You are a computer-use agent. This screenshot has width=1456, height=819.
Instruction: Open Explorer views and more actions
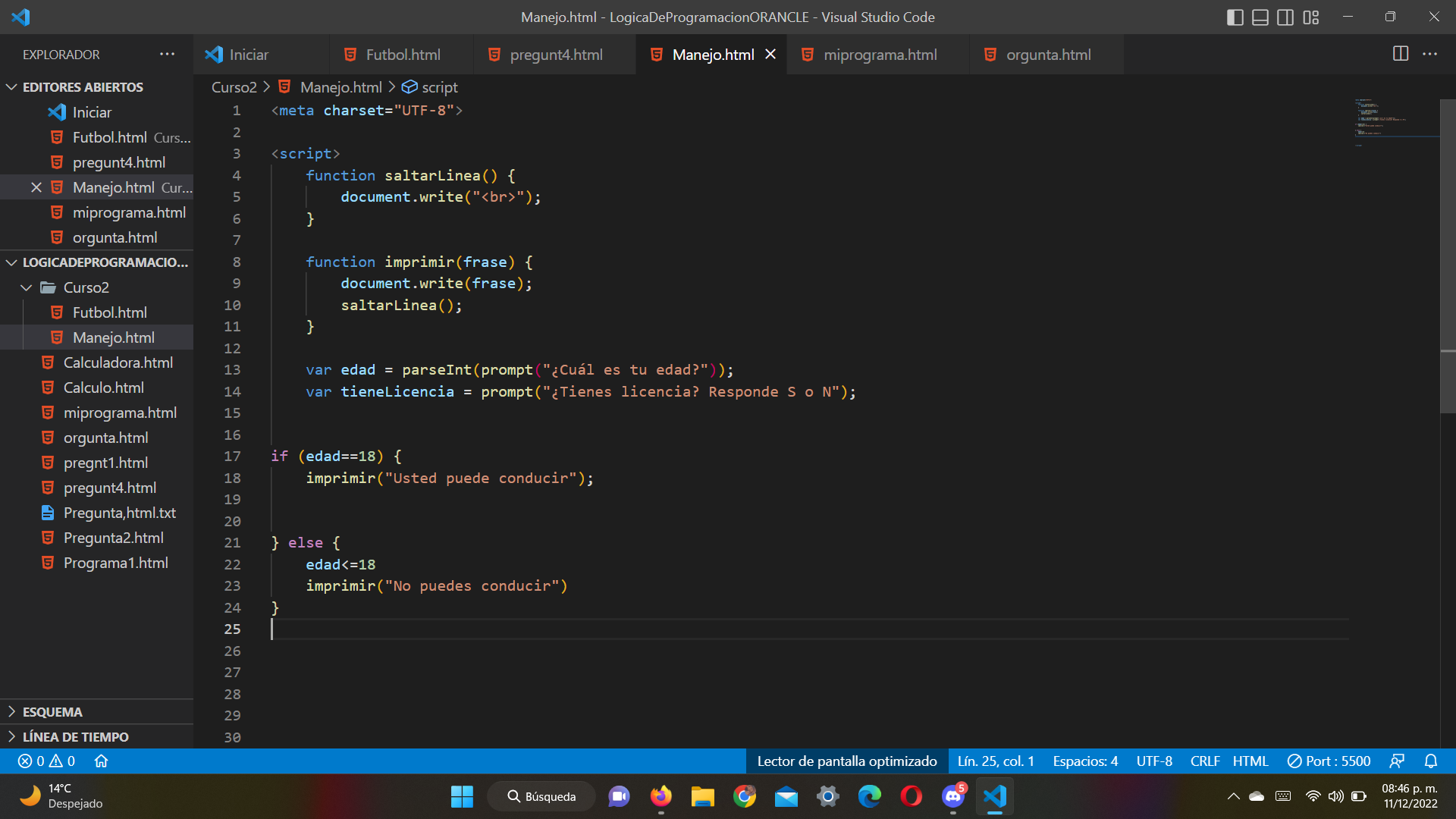[167, 54]
